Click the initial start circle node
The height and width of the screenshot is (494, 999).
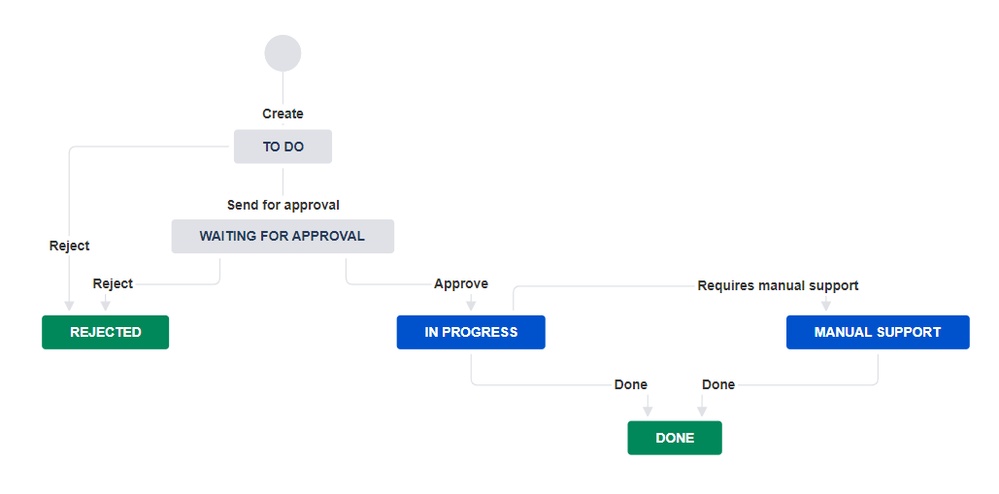click(x=283, y=53)
